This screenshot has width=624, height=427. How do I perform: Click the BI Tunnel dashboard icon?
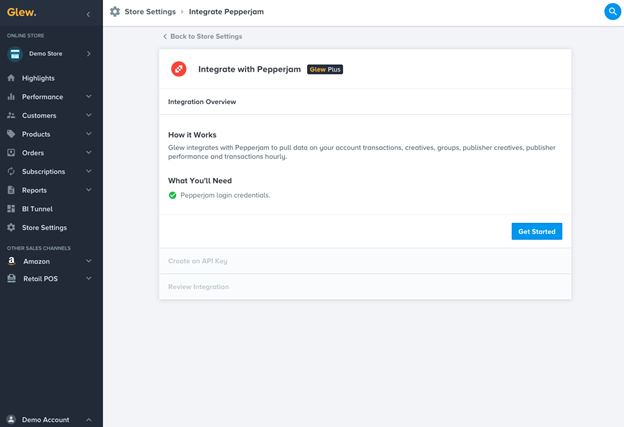tap(11, 209)
